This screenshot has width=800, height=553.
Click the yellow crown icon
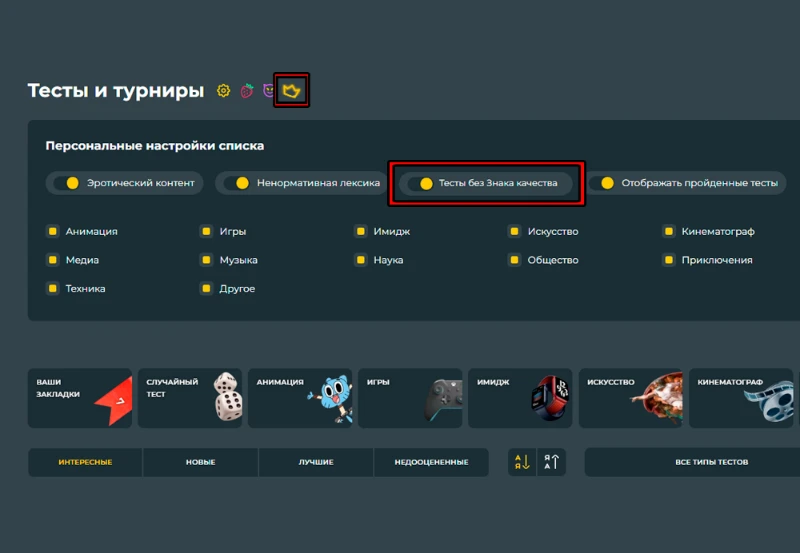tap(291, 91)
